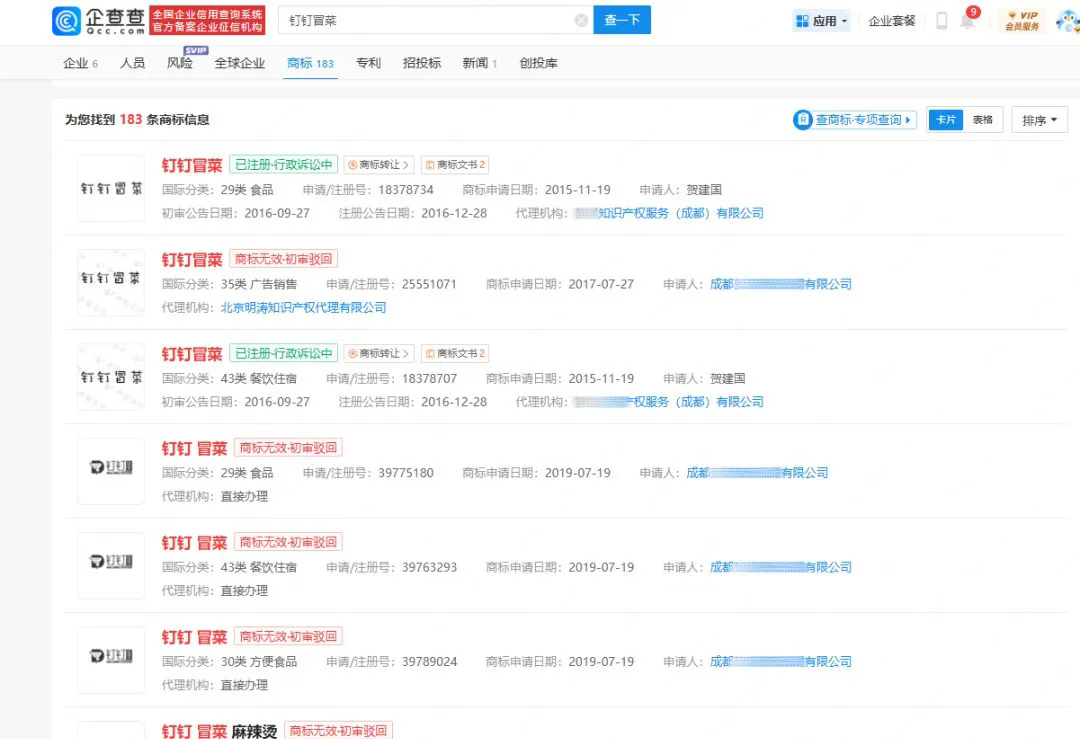Open the 排序 sort dropdown
Image resolution: width=1080 pixels, height=739 pixels.
point(1039,120)
